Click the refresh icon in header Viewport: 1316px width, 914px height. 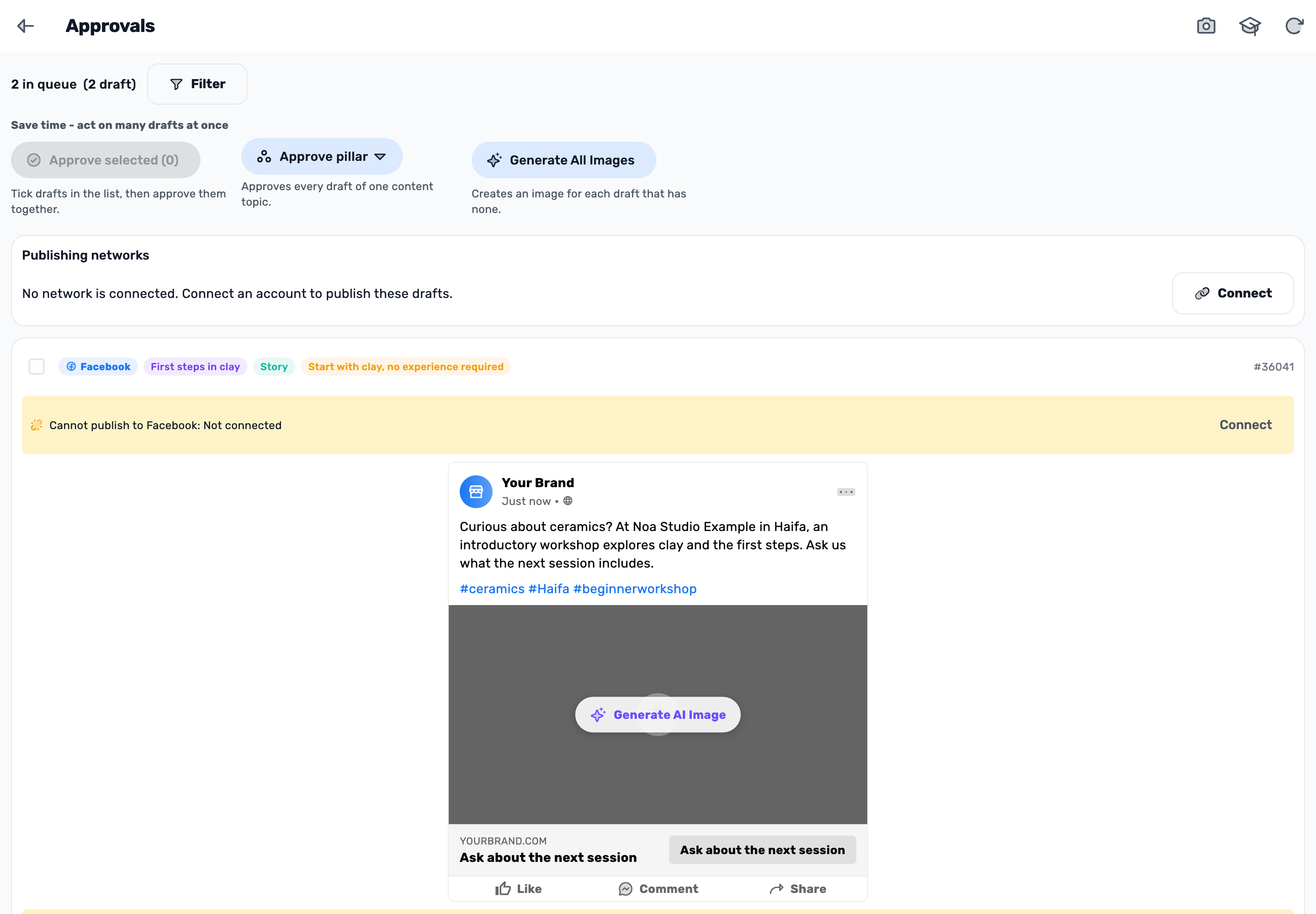point(1294,26)
